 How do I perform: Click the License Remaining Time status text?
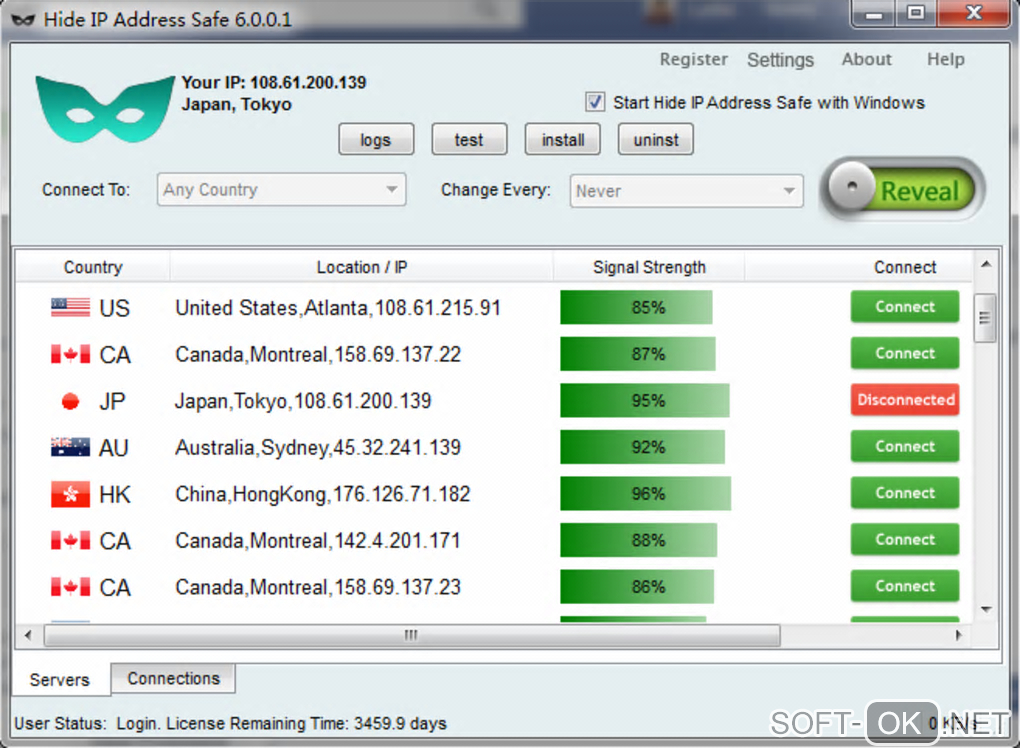(x=306, y=723)
